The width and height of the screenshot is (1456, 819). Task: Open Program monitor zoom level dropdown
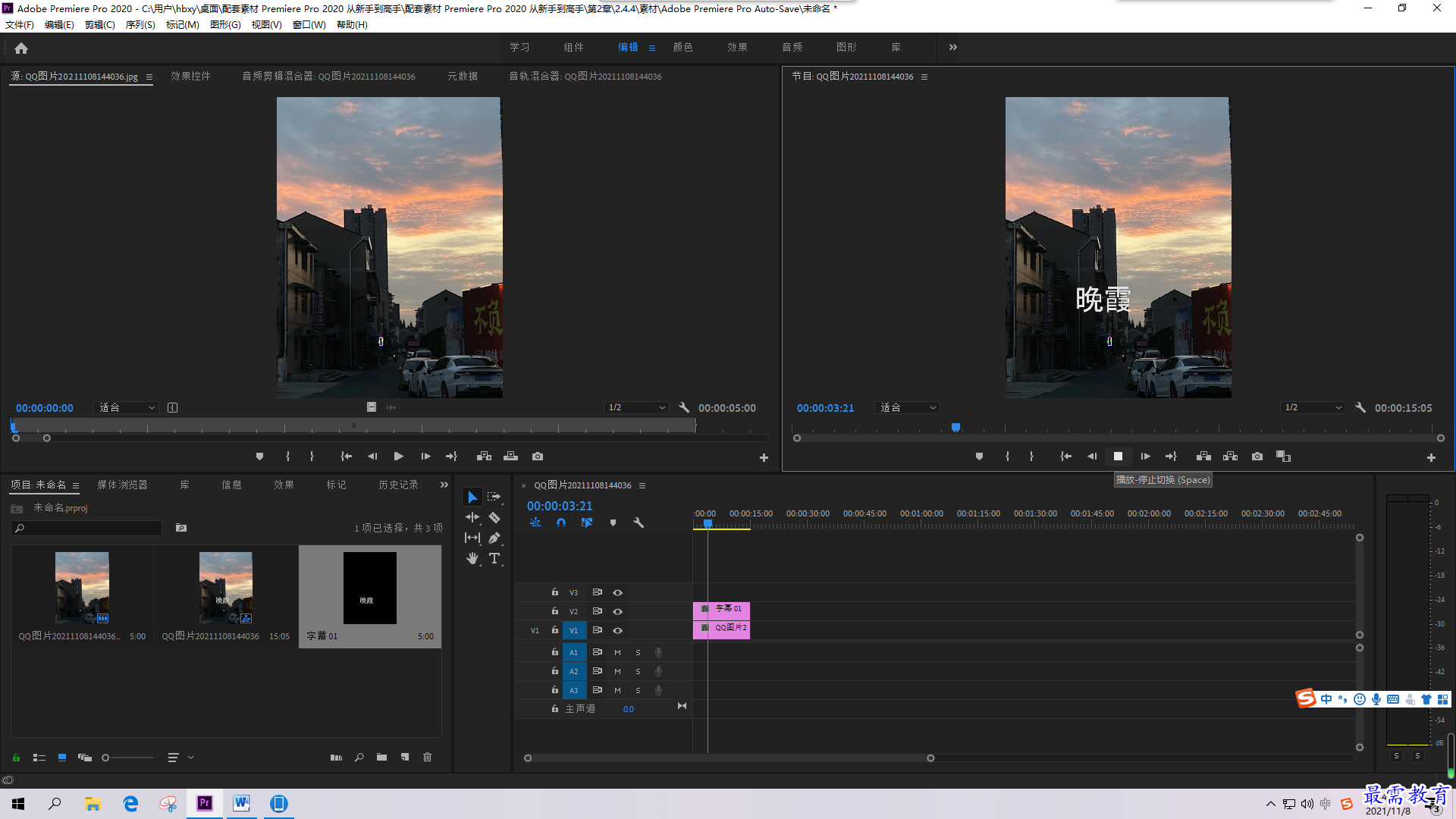point(907,408)
